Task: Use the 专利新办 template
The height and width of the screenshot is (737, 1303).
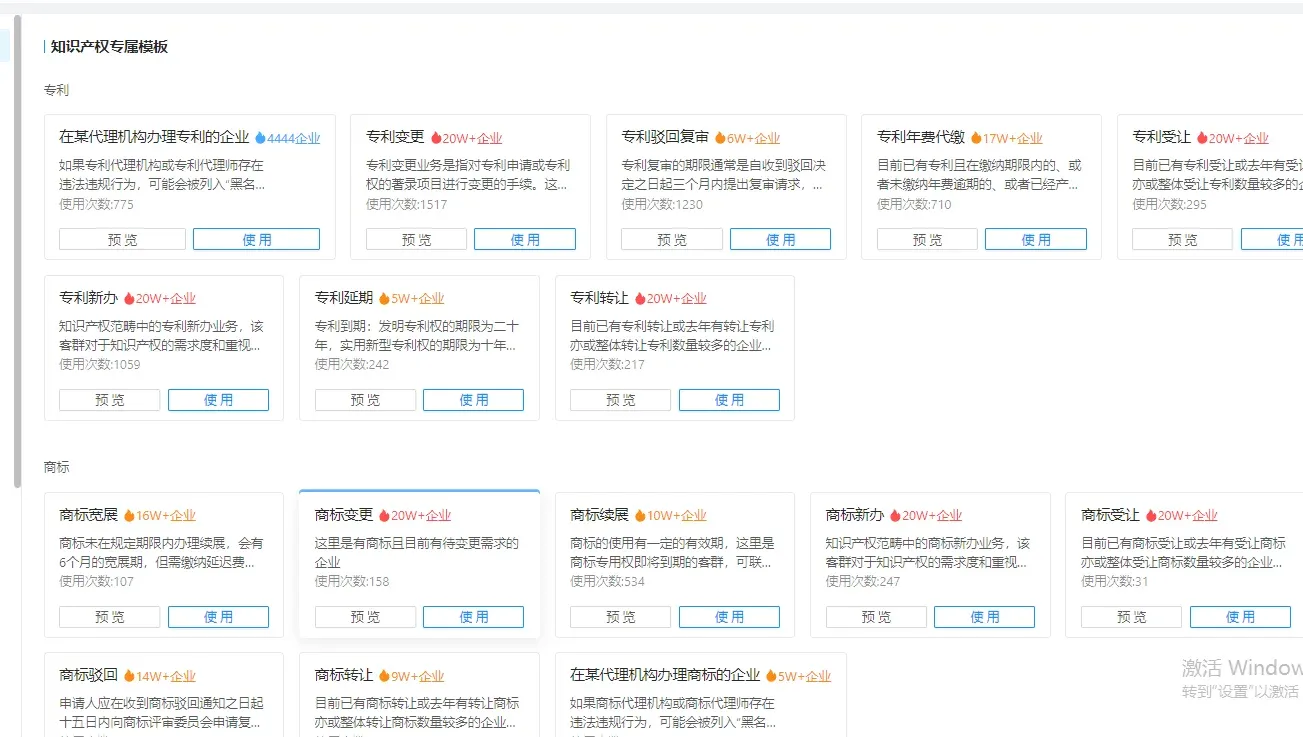Action: 218,400
